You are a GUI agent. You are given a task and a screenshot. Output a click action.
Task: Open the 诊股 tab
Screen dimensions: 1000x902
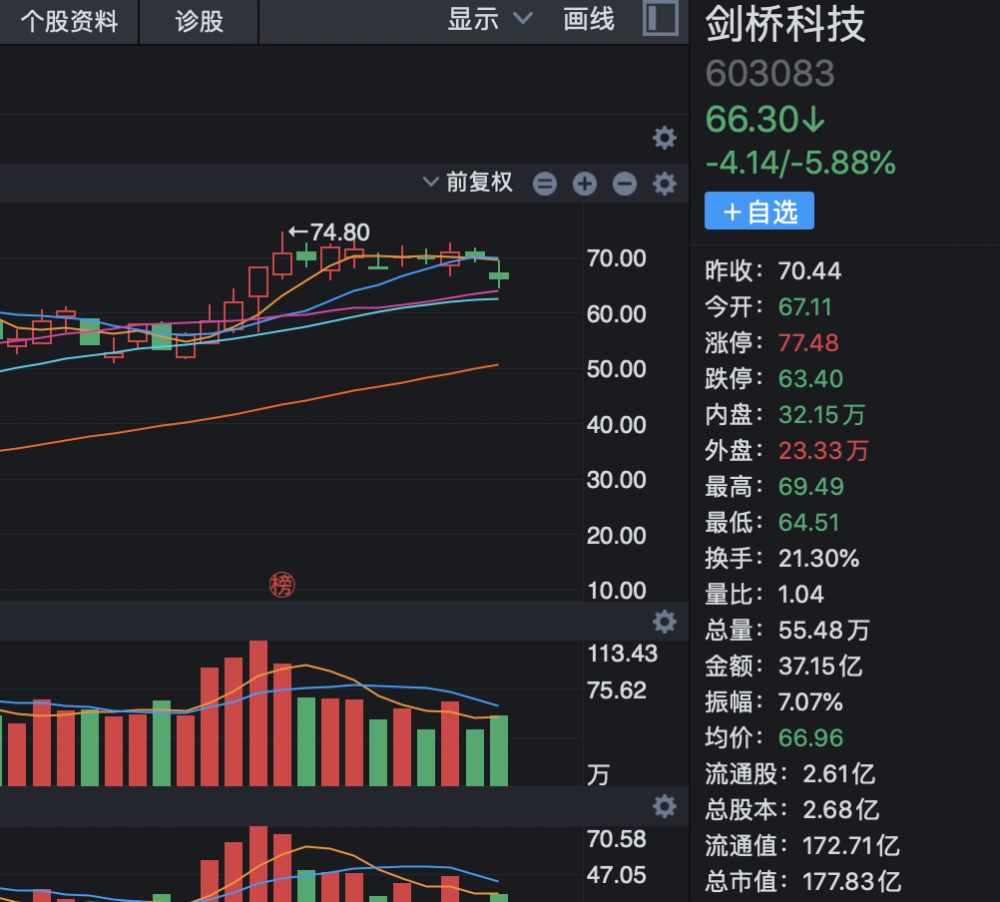click(x=198, y=21)
